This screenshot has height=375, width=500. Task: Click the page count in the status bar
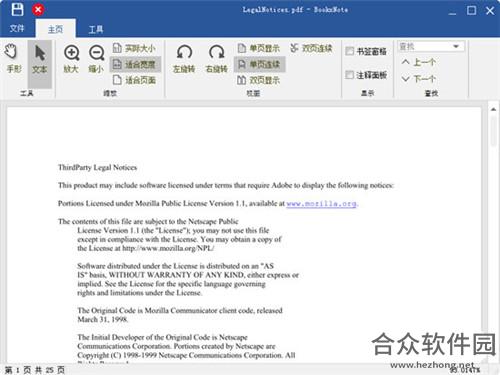(x=35, y=370)
